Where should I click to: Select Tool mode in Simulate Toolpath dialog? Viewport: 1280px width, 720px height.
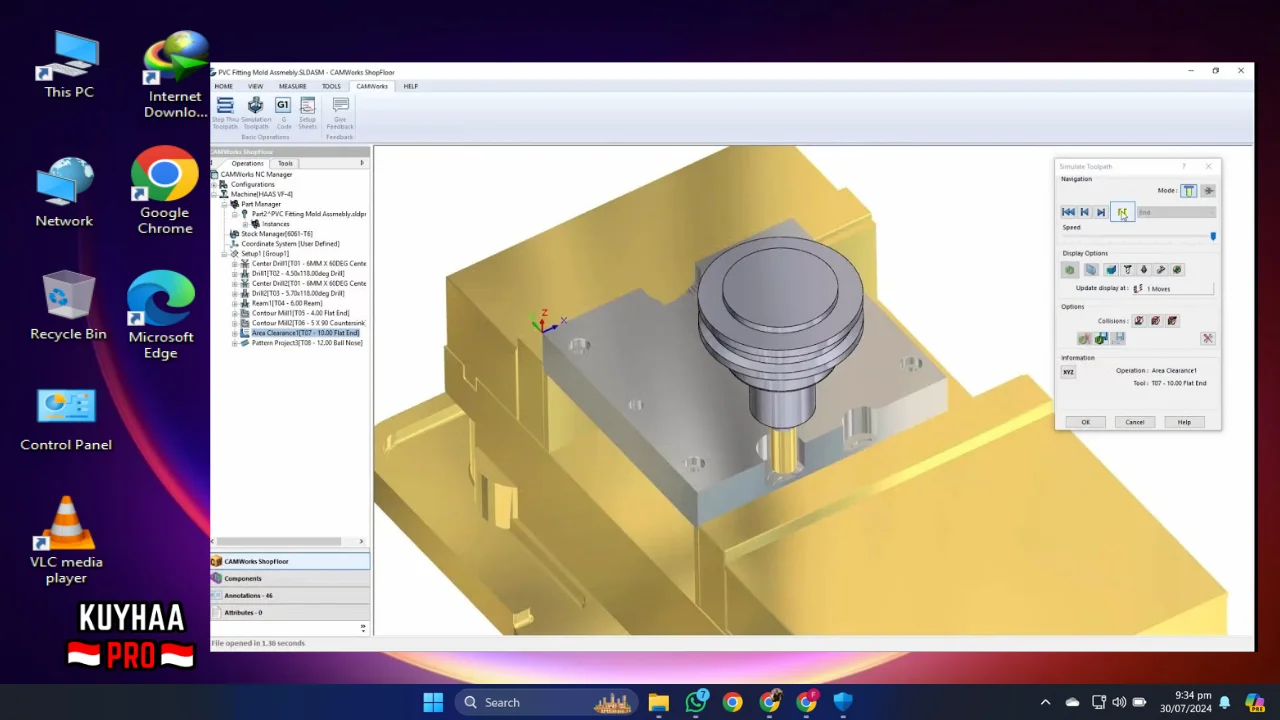point(1189,191)
